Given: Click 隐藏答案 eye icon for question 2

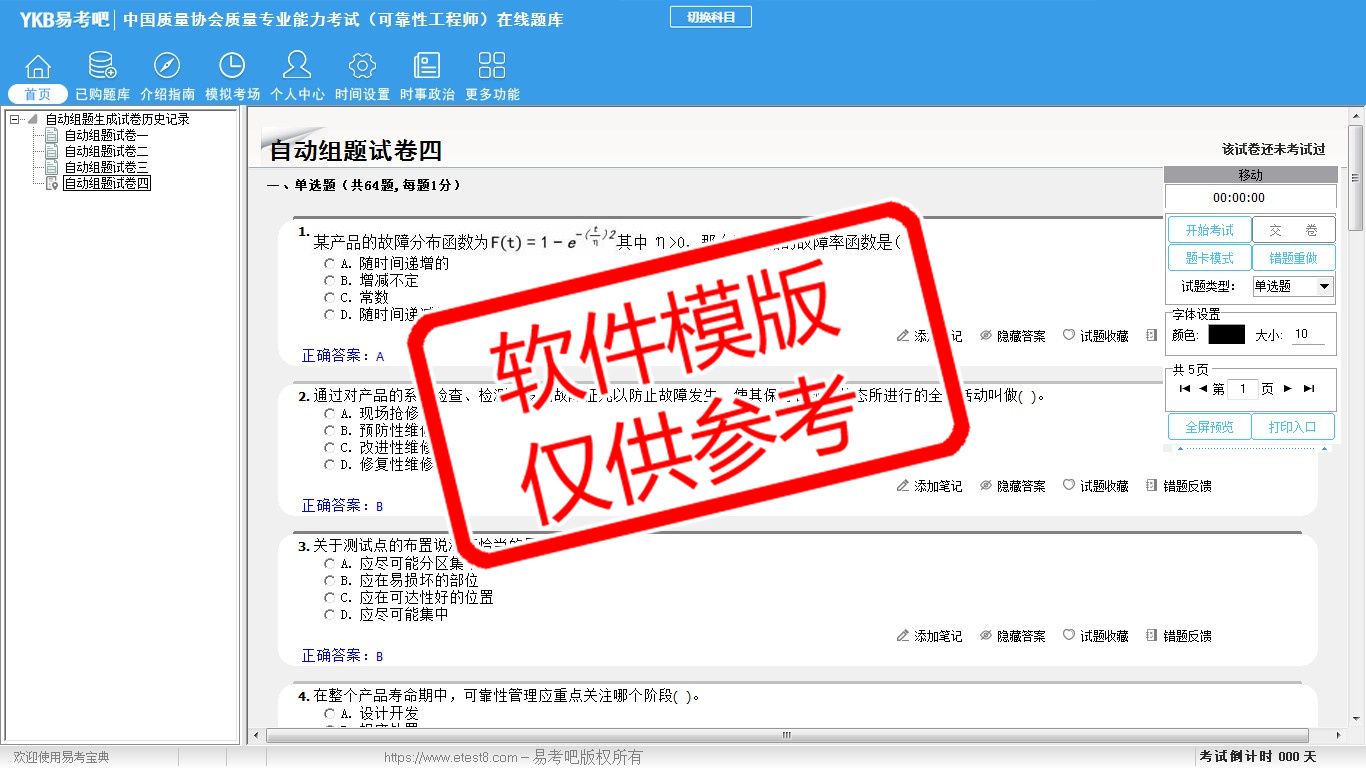Looking at the screenshot, I should [x=986, y=485].
